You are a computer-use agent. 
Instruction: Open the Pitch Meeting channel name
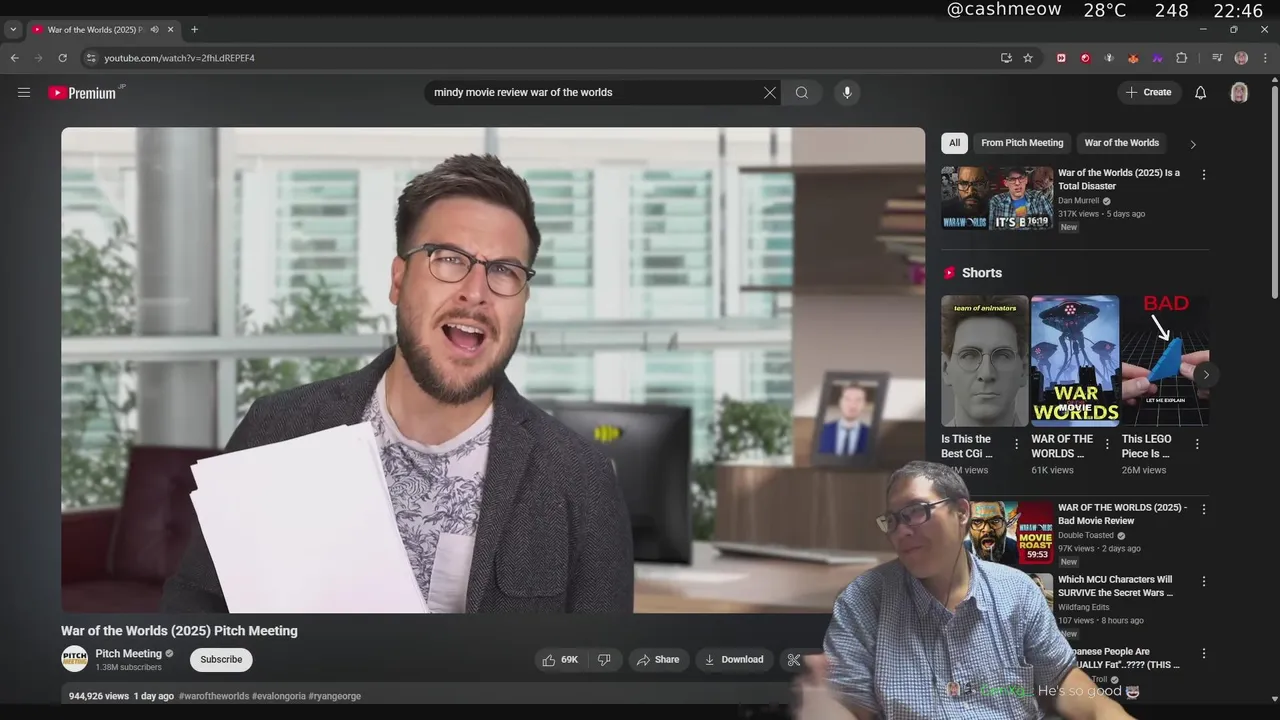(x=128, y=654)
